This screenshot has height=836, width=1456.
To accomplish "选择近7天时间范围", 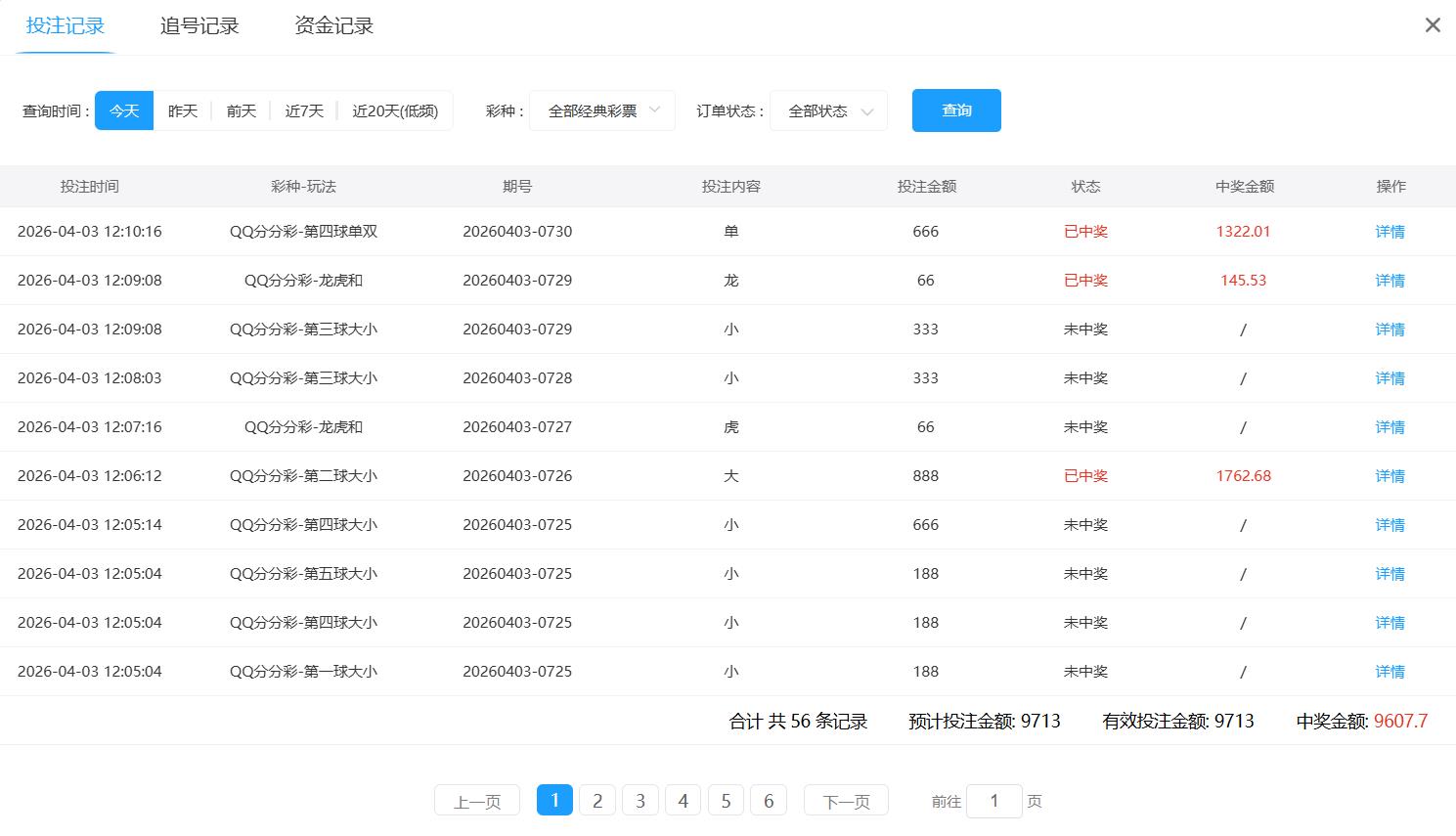I will tap(303, 110).
